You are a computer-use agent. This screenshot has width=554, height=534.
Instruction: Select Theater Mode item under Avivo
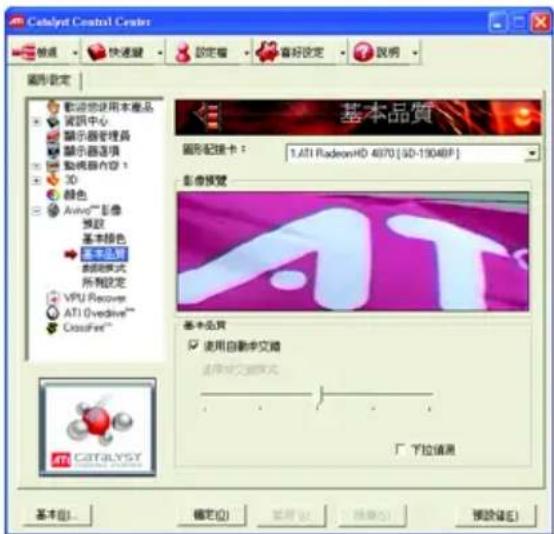tap(104, 268)
